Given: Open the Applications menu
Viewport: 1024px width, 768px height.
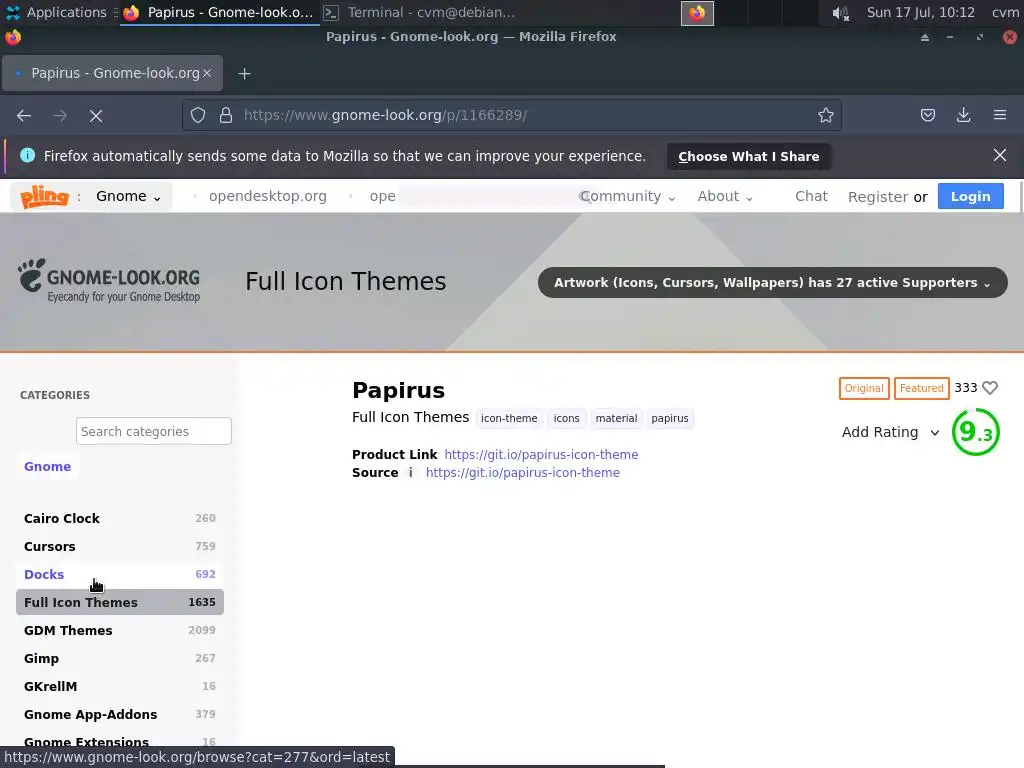Looking at the screenshot, I should (x=56, y=12).
